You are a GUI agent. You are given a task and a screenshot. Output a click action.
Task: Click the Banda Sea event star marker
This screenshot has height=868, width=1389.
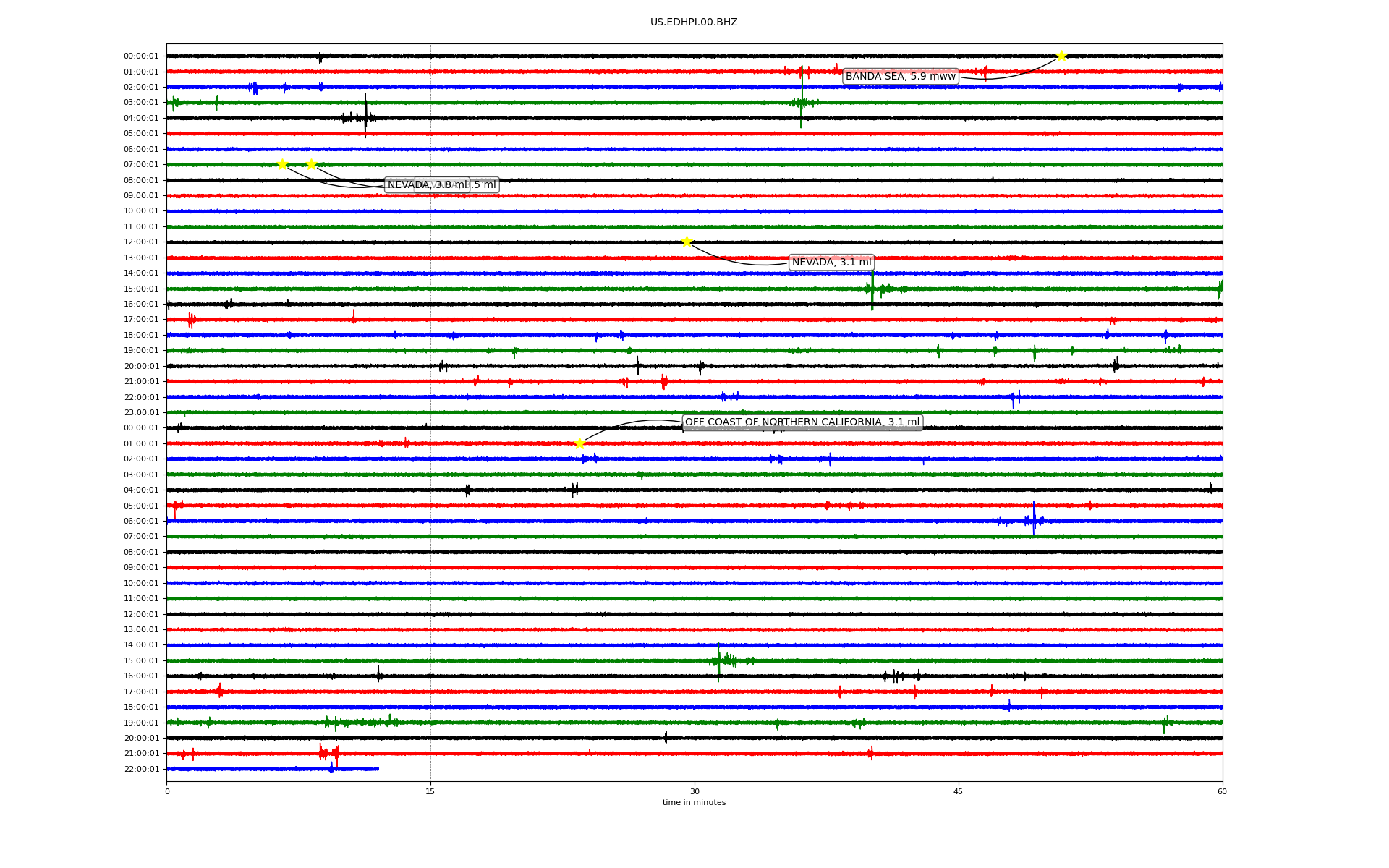tap(1061, 56)
